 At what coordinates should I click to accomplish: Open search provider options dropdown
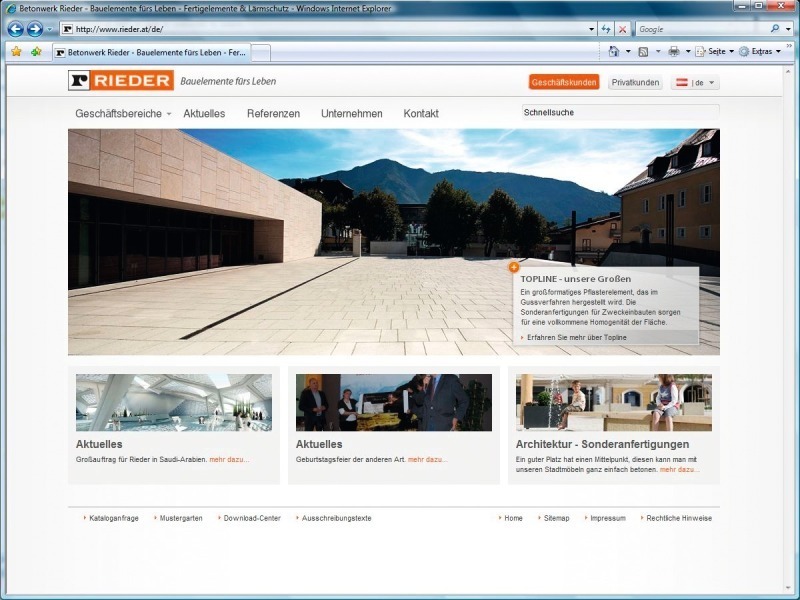[788, 30]
